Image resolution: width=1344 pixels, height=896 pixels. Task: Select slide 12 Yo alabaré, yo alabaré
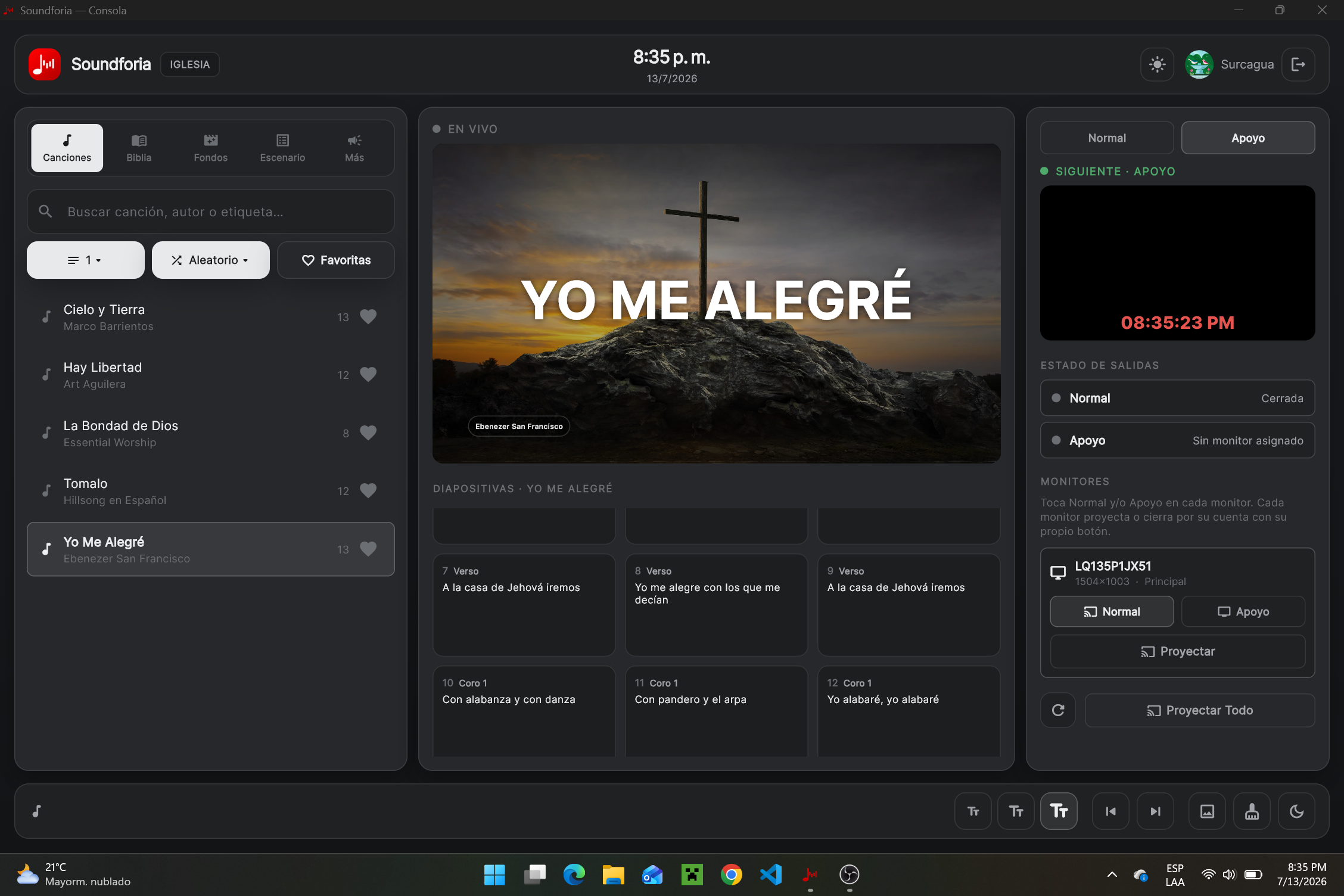point(909,712)
